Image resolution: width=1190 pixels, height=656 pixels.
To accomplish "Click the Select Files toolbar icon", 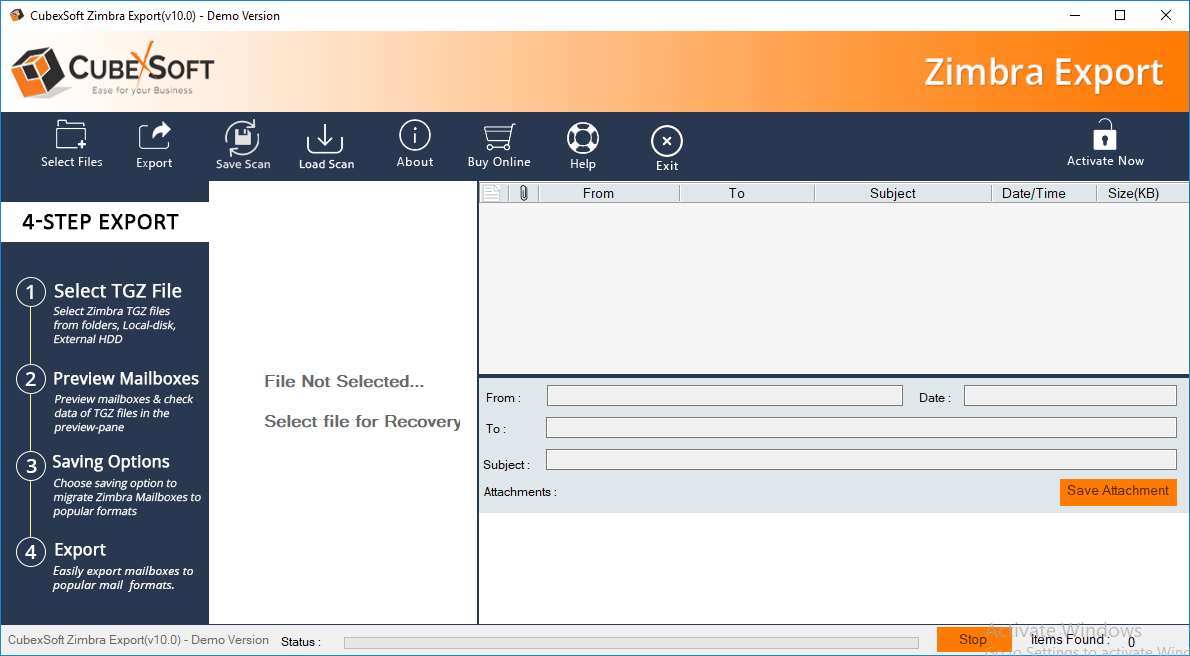I will click(71, 136).
